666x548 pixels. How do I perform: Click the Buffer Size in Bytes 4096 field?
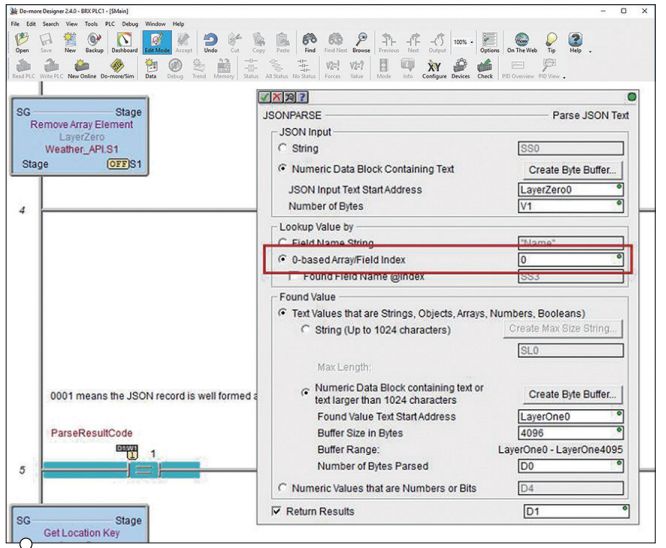click(570, 433)
